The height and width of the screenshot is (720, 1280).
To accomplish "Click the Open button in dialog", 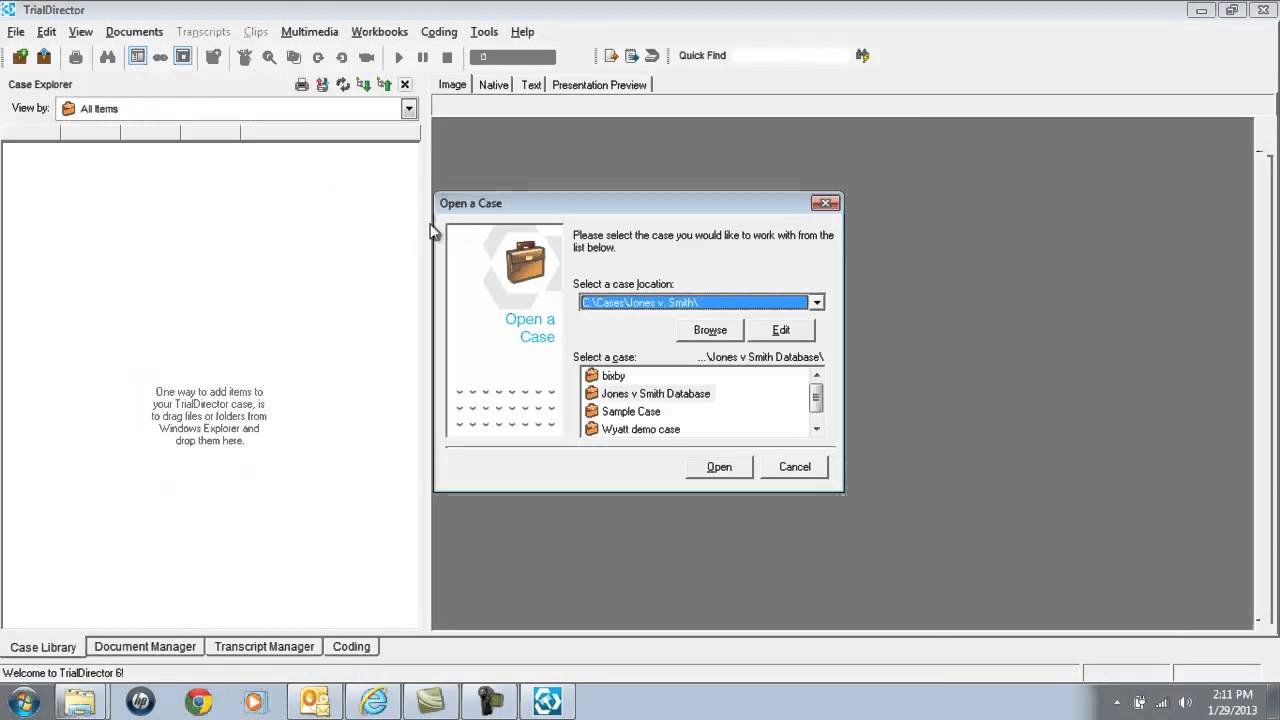I will [719, 467].
